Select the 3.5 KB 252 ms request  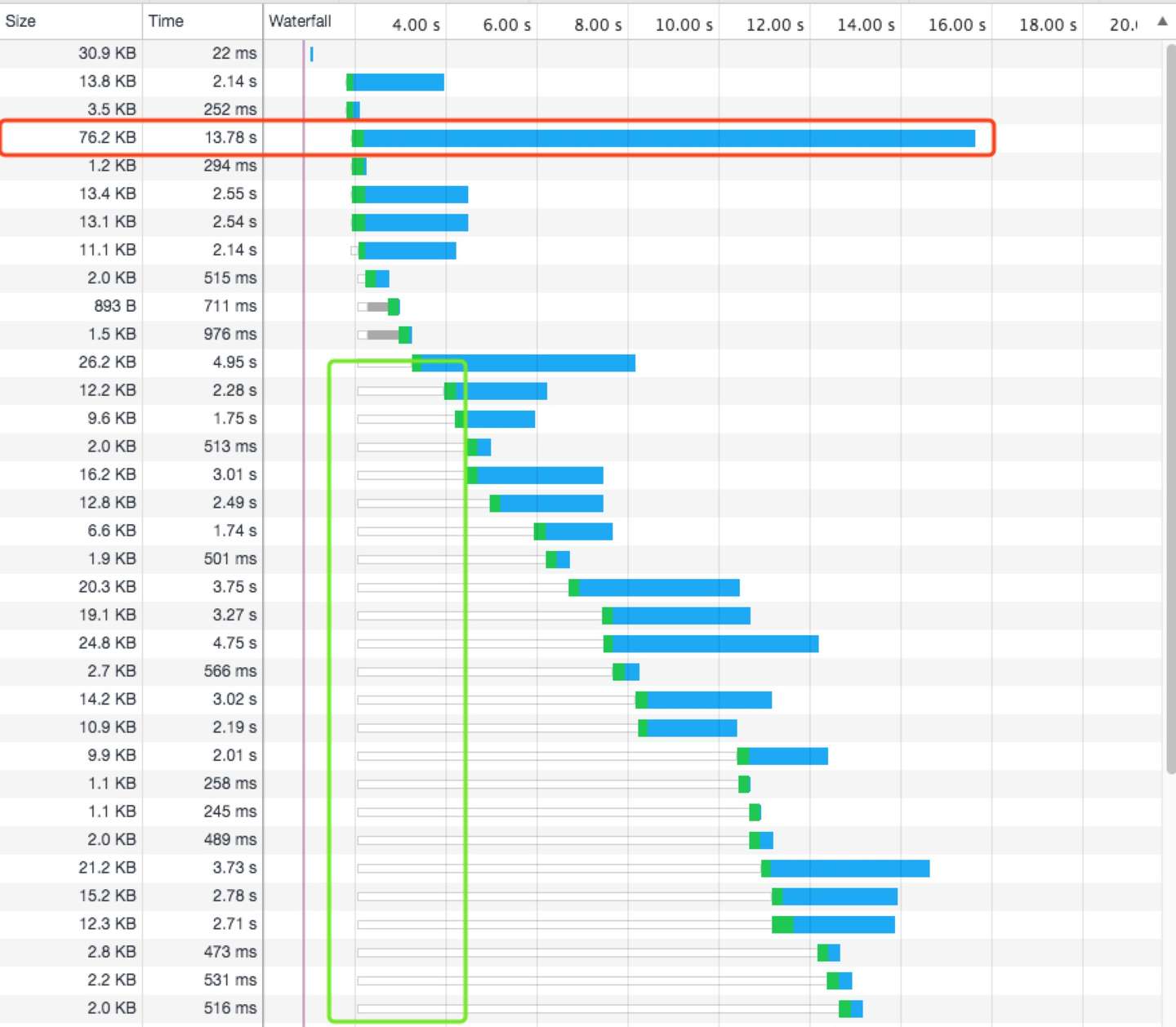pos(581,110)
